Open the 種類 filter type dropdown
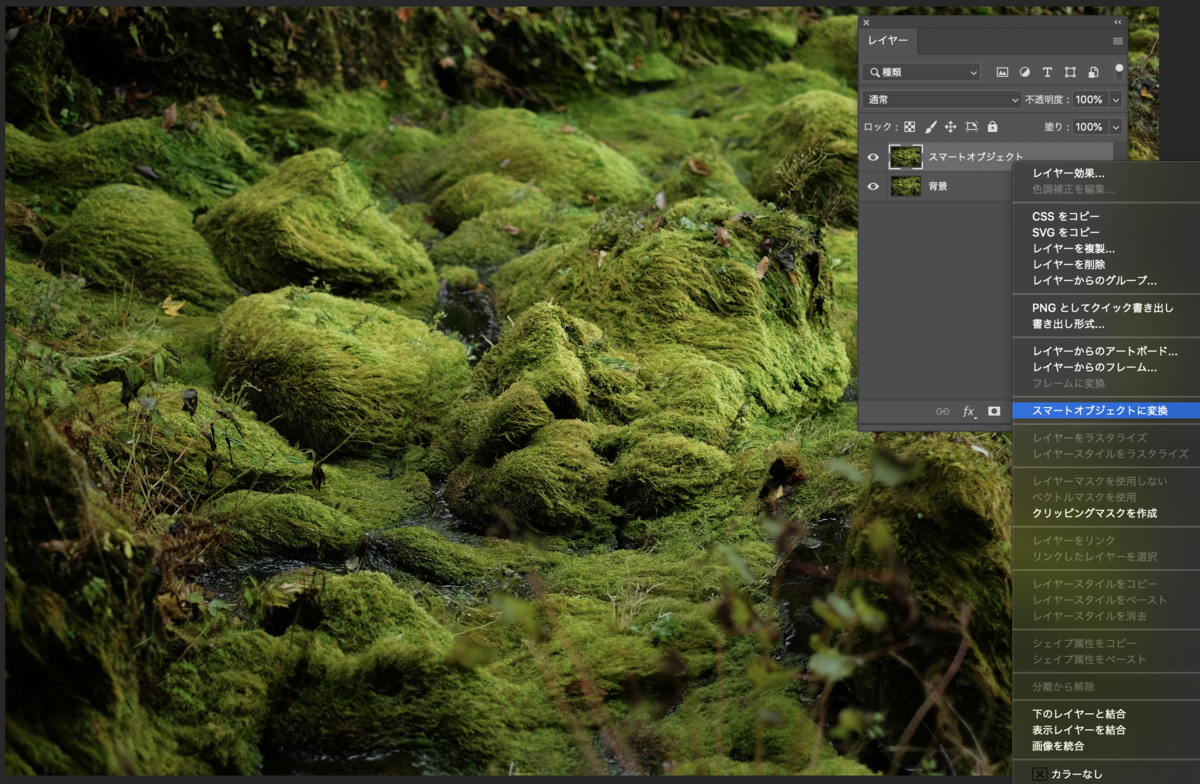Image resolution: width=1200 pixels, height=784 pixels. (x=922, y=72)
